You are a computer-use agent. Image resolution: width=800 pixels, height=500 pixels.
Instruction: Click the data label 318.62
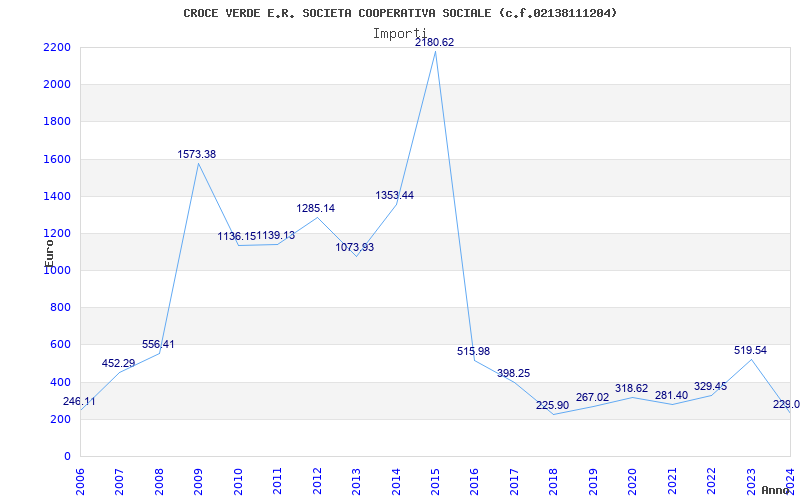632,388
